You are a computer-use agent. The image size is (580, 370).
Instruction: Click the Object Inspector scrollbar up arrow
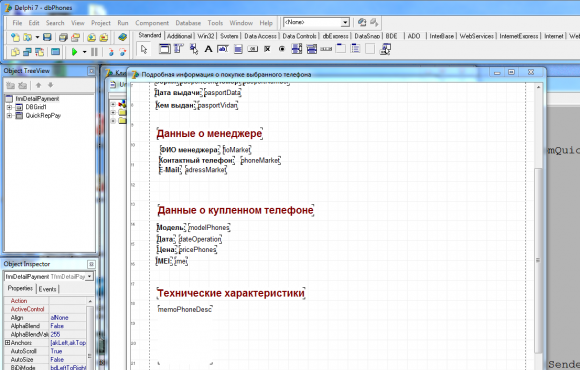tap(90, 301)
